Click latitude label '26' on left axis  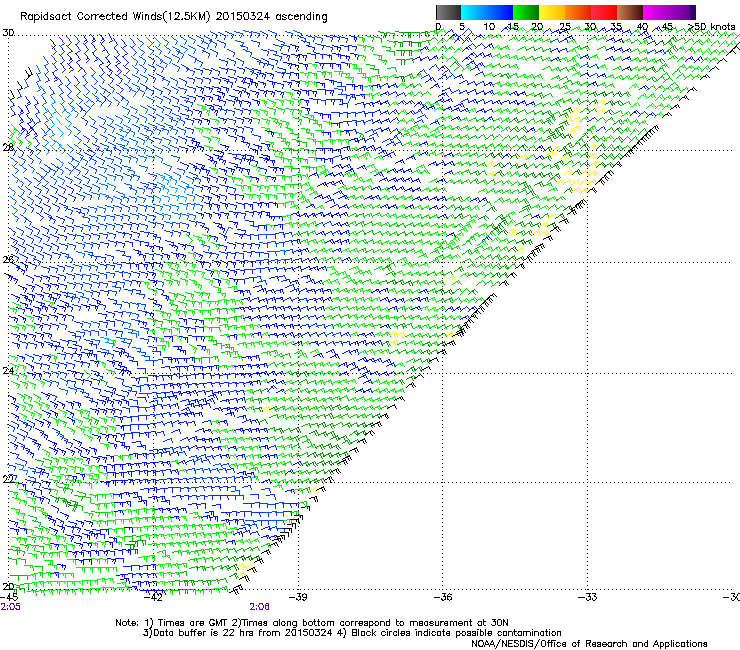8,260
